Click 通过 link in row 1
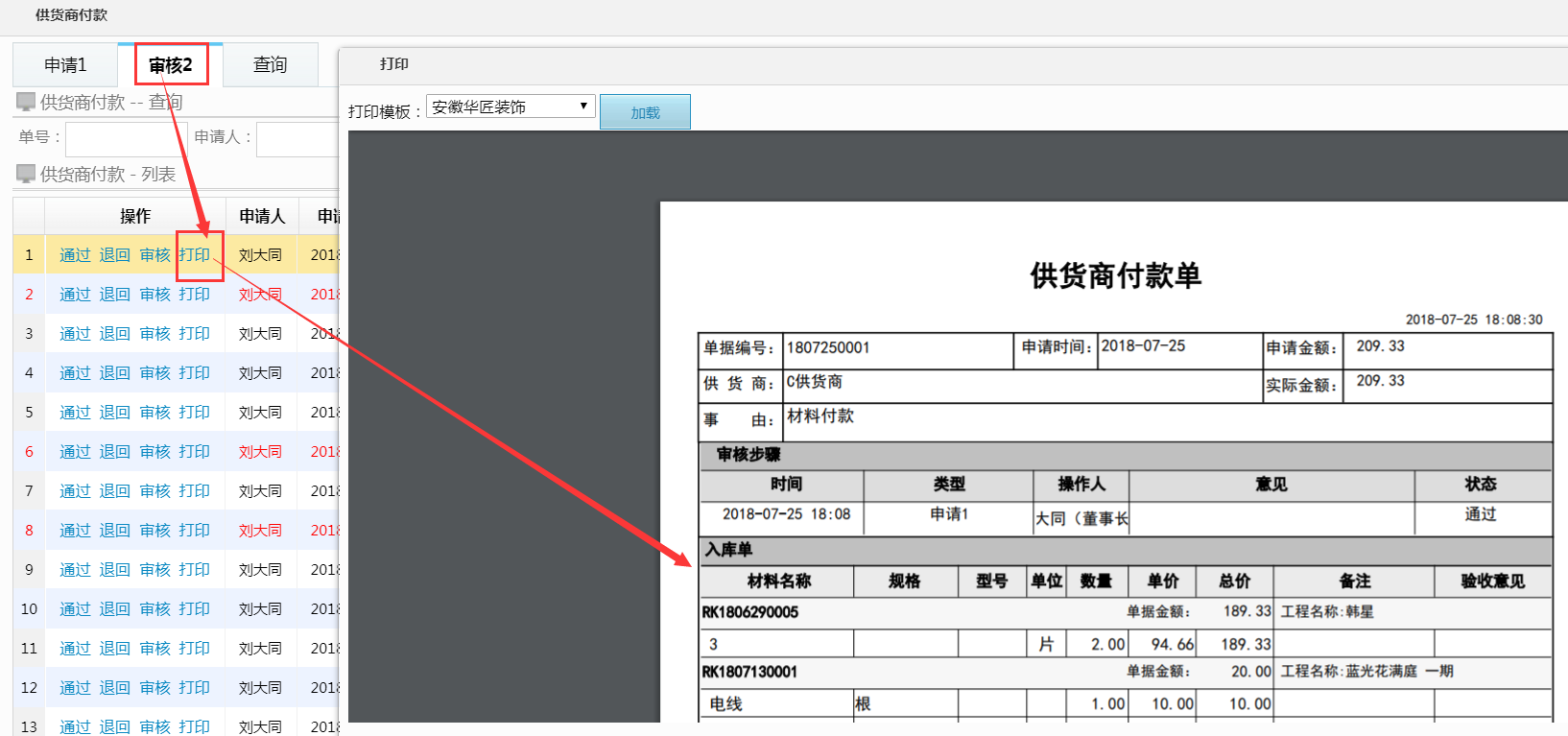The height and width of the screenshot is (736, 1568). (x=75, y=255)
